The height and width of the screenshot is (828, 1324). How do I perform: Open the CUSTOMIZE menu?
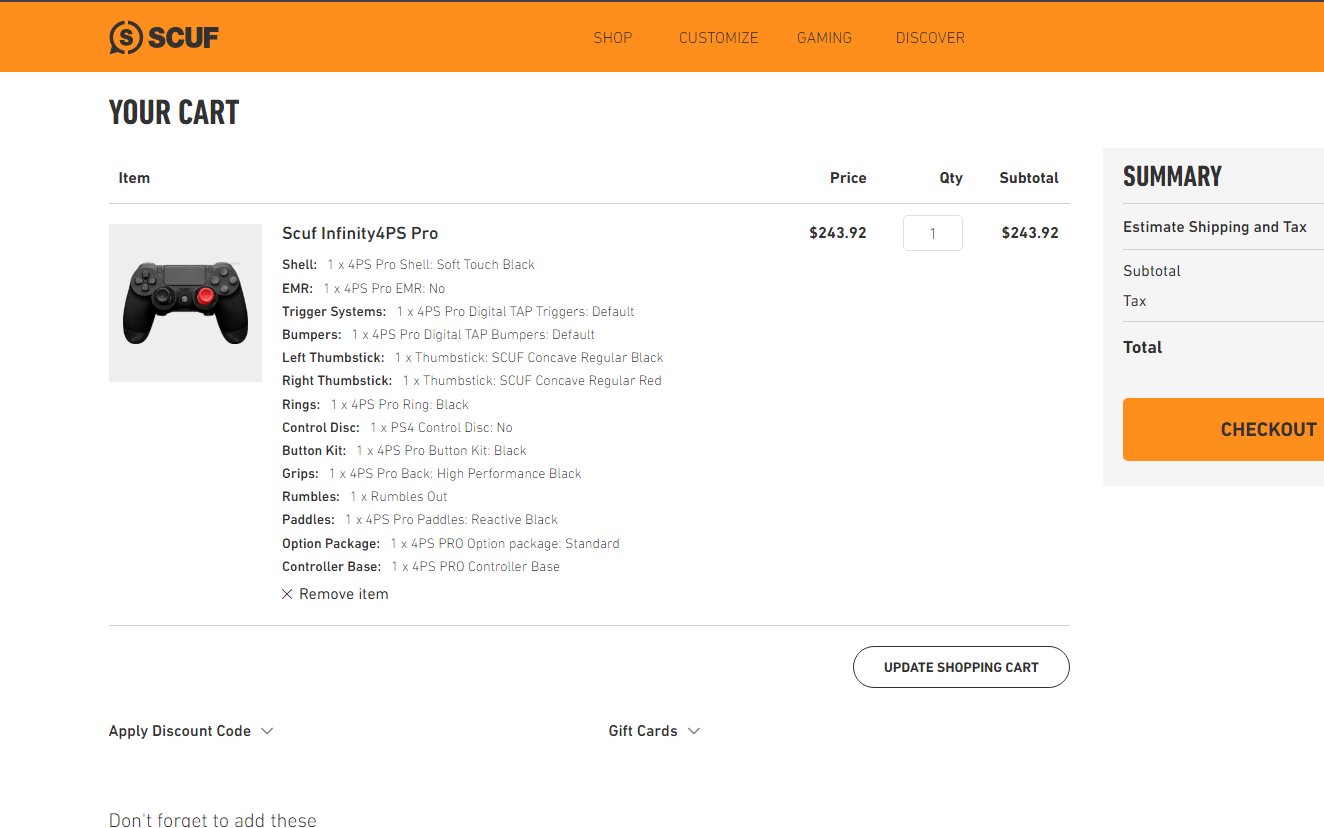point(718,38)
